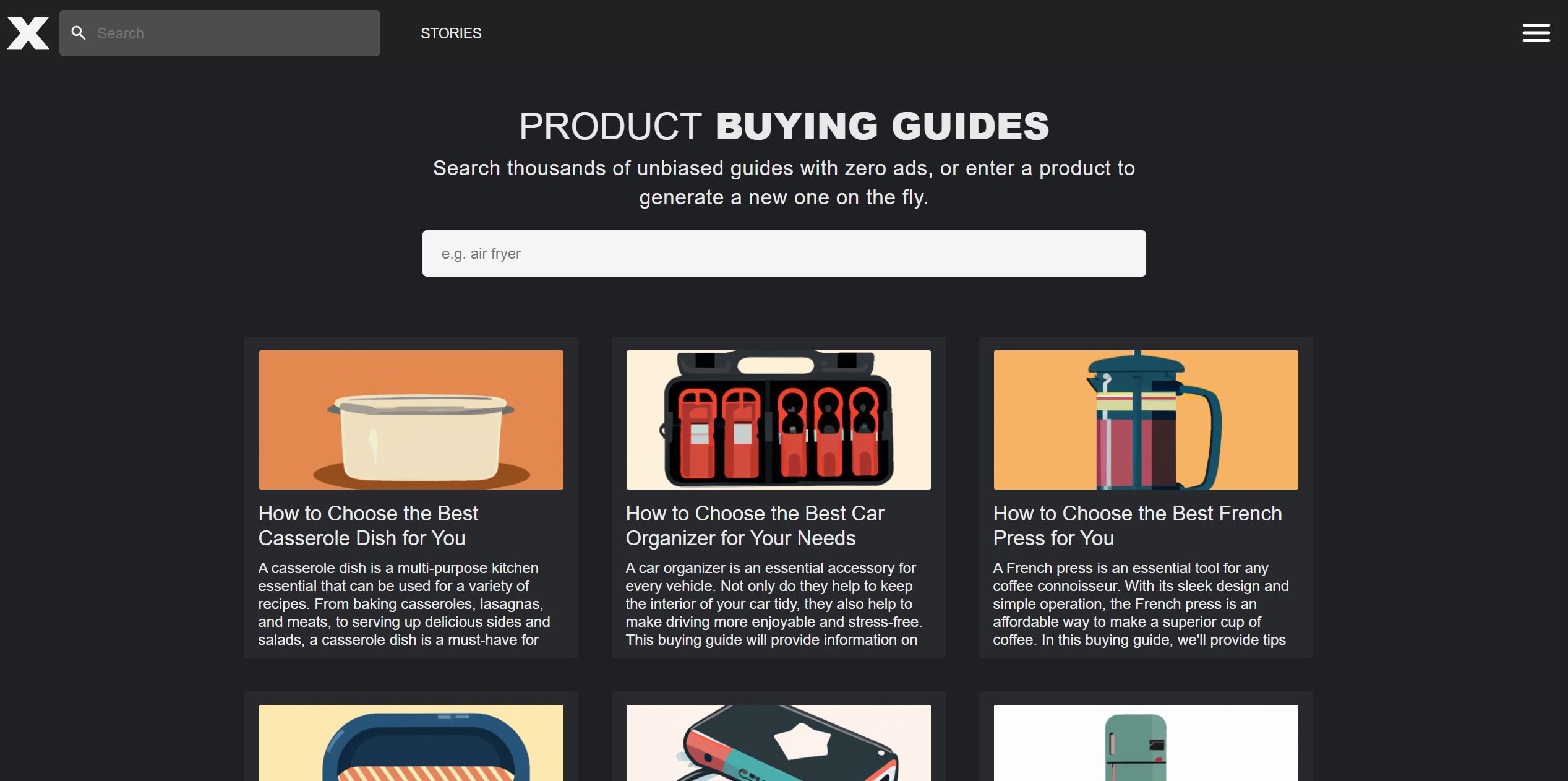Click the 'e.g. air fryer' product input
1568x781 pixels.
tap(783, 252)
